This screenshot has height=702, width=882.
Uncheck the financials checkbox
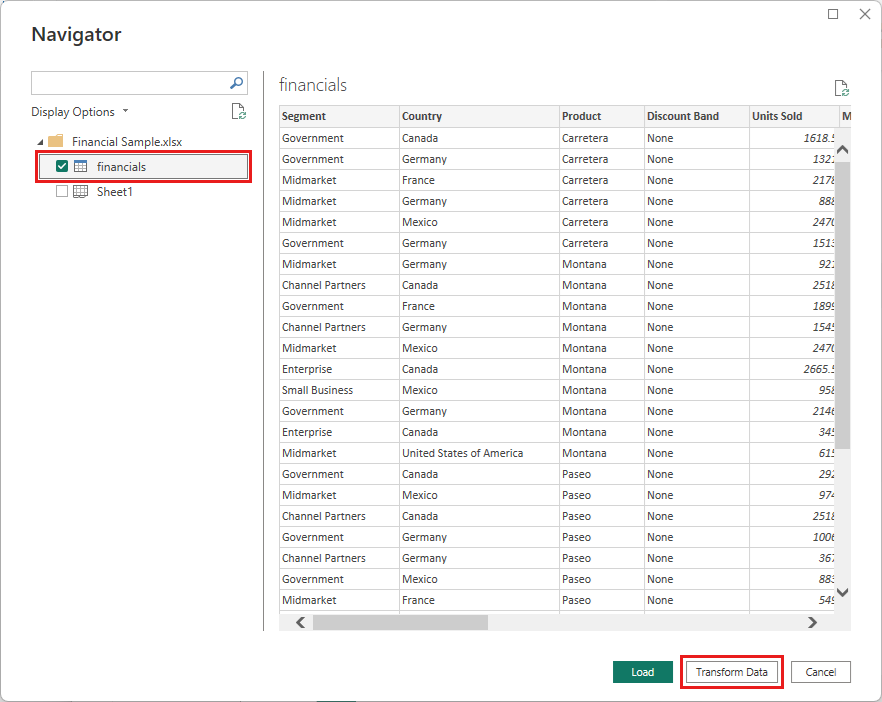click(x=62, y=166)
